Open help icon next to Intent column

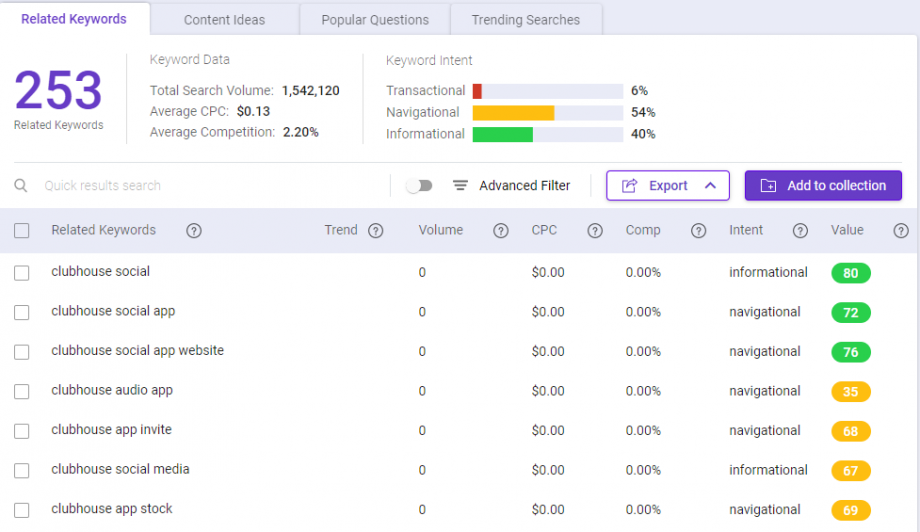pyautogui.click(x=800, y=231)
